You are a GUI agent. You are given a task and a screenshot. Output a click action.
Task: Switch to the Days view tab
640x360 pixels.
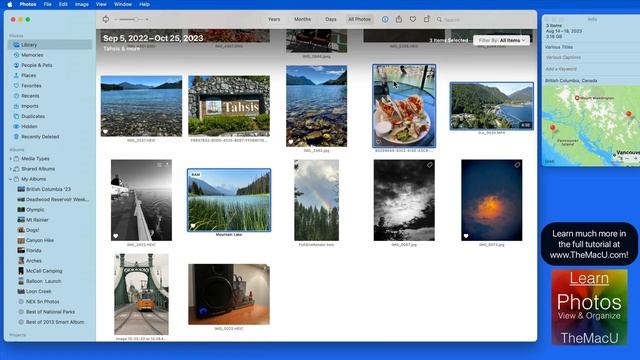(331, 19)
